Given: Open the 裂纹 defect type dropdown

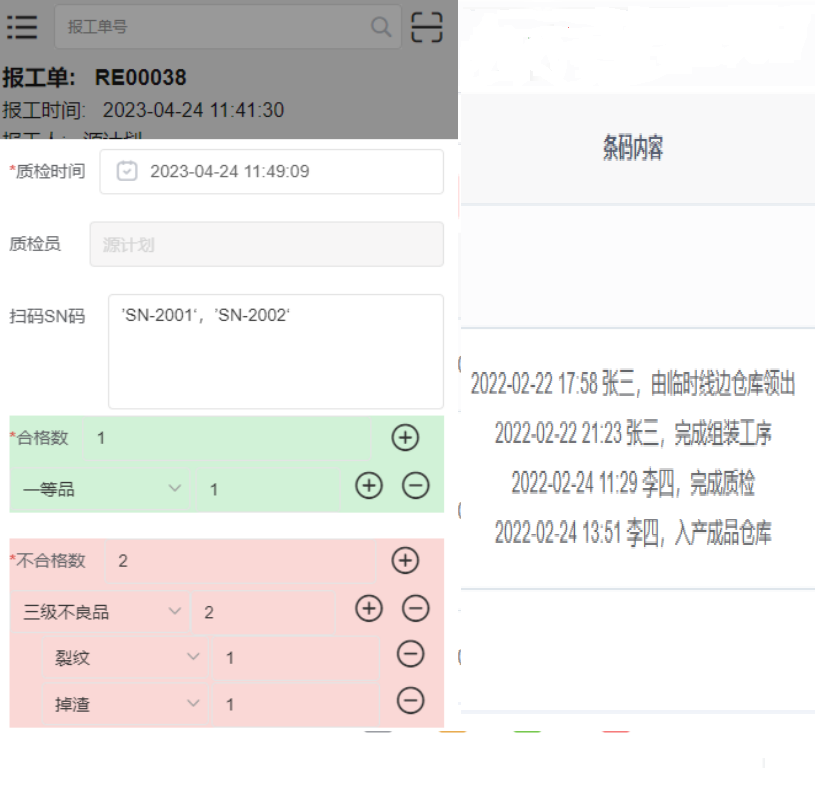Looking at the screenshot, I should pos(194,657).
